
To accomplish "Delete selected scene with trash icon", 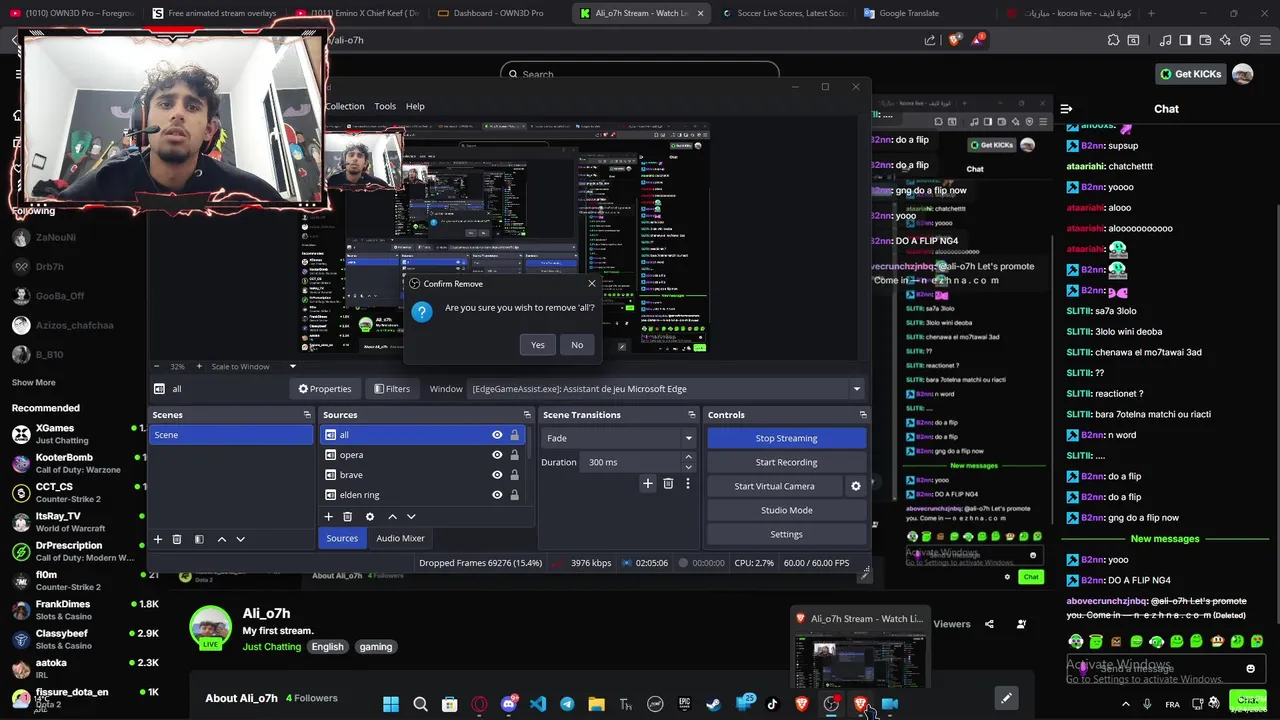I will pyautogui.click(x=177, y=539).
